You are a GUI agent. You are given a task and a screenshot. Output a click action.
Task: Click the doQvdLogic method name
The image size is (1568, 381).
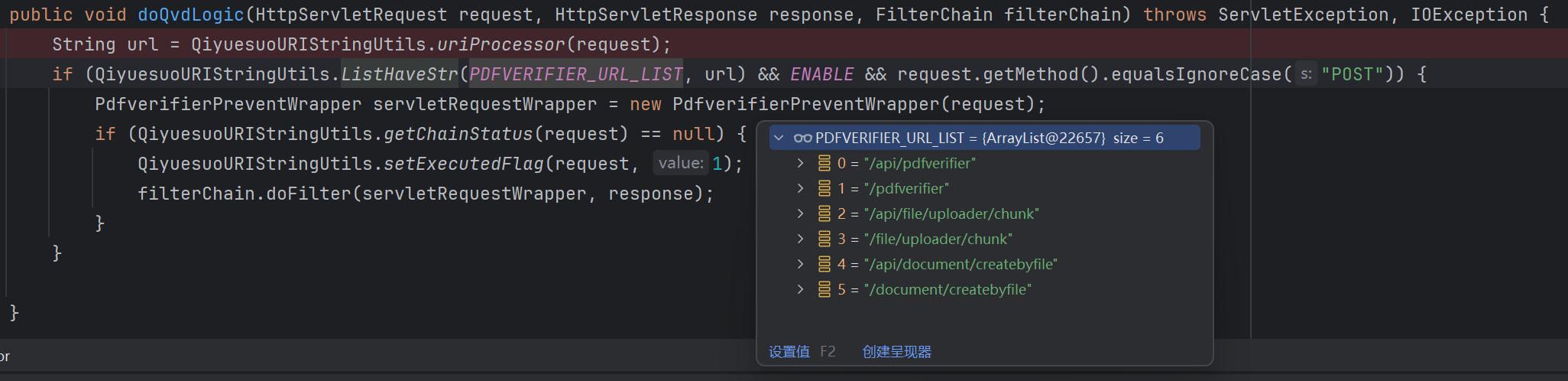pos(191,15)
